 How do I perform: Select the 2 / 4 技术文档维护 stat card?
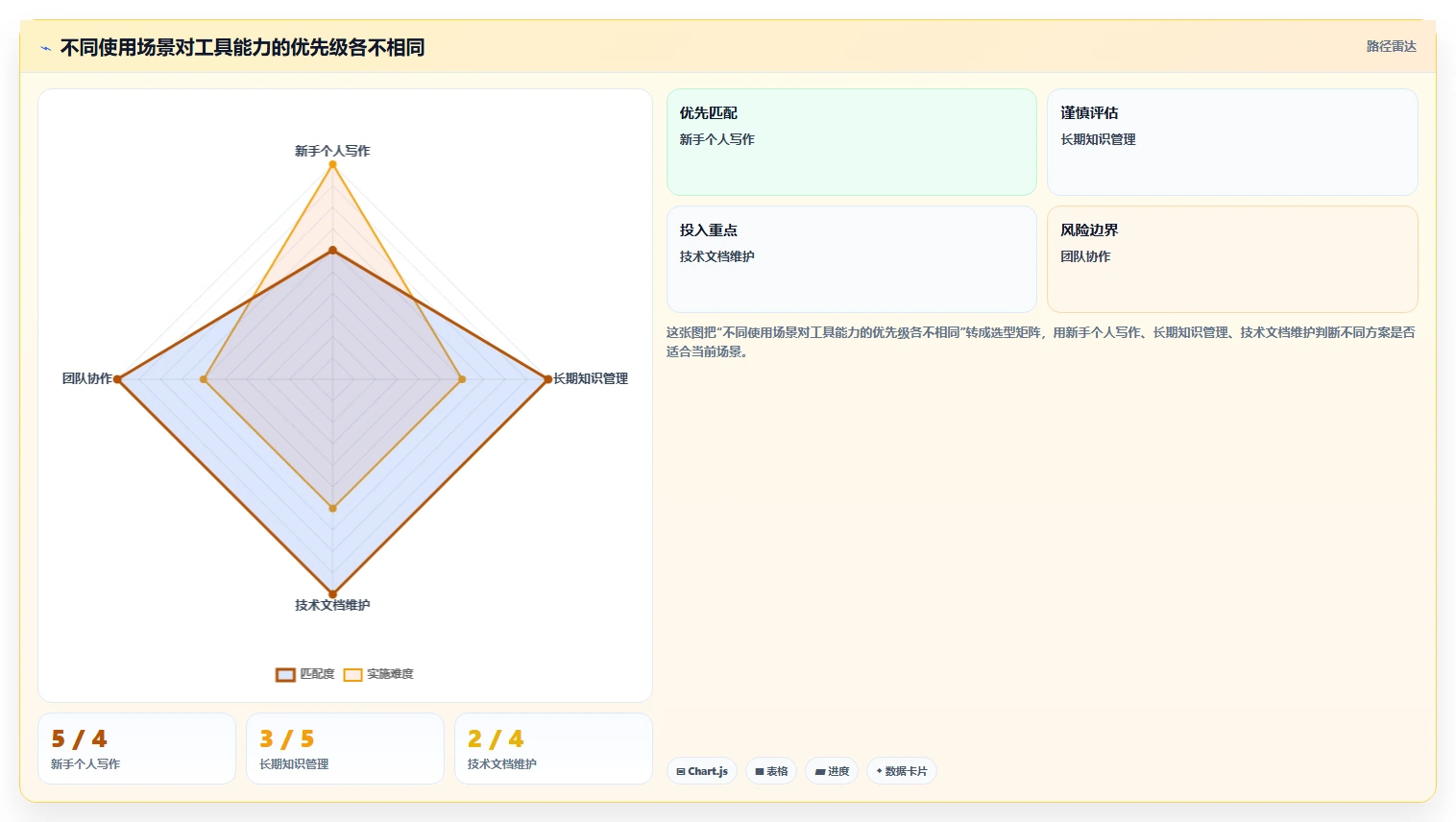[x=554, y=749]
